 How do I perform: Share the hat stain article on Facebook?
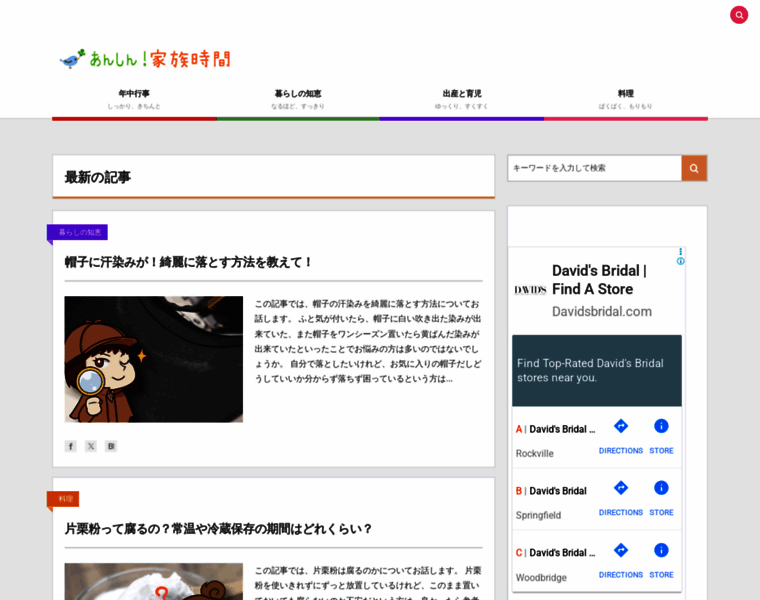point(71,446)
